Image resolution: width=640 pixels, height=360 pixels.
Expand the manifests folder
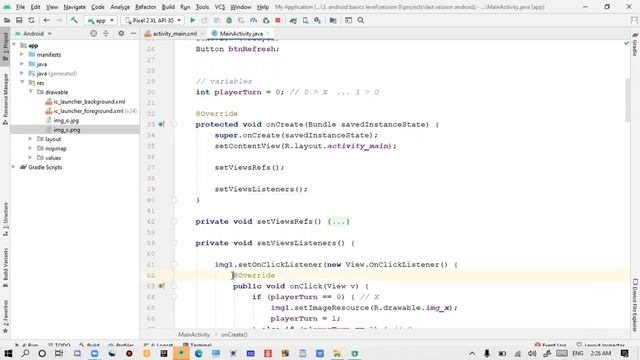[x=22, y=54]
